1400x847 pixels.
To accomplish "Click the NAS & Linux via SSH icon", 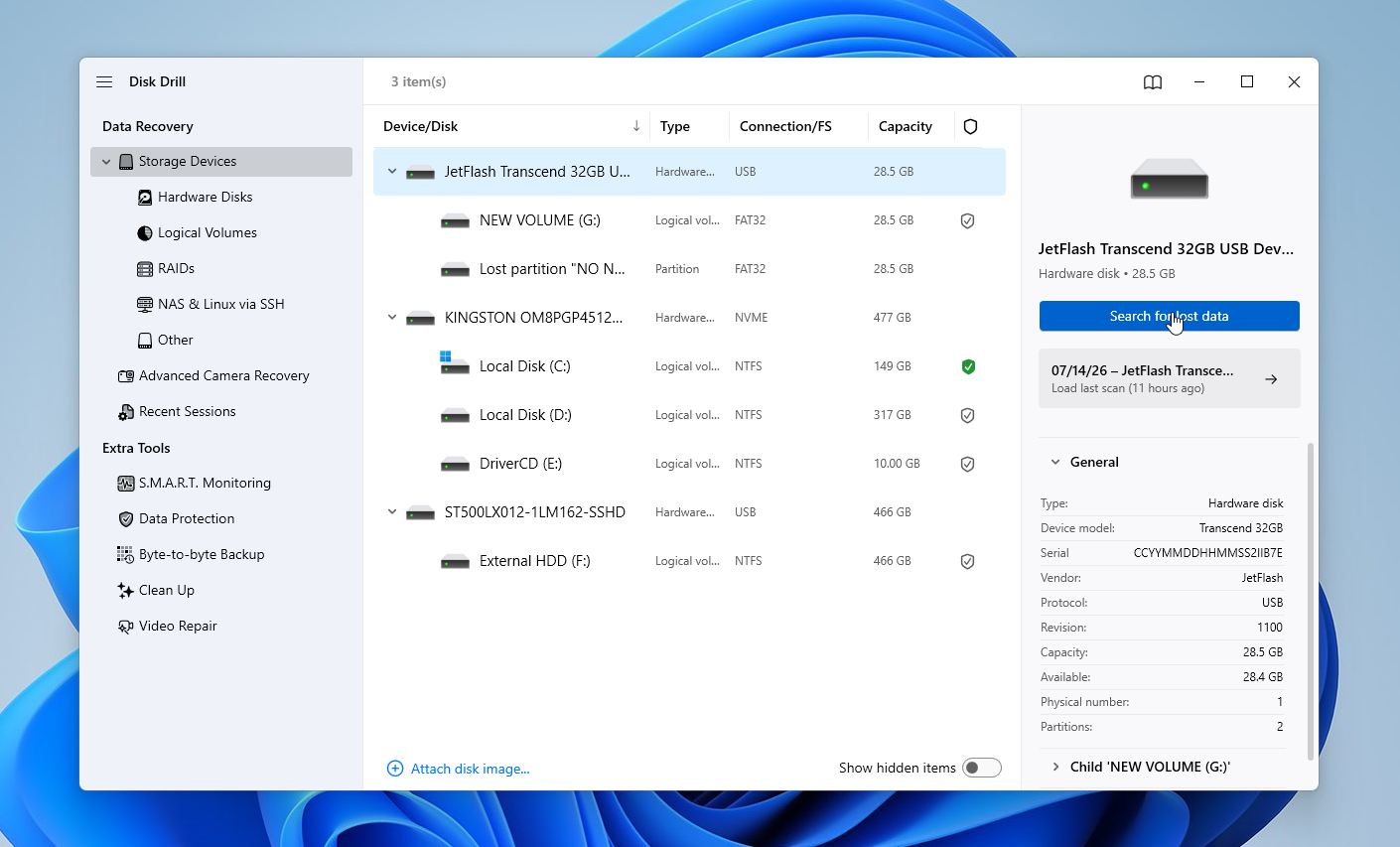I will point(145,304).
